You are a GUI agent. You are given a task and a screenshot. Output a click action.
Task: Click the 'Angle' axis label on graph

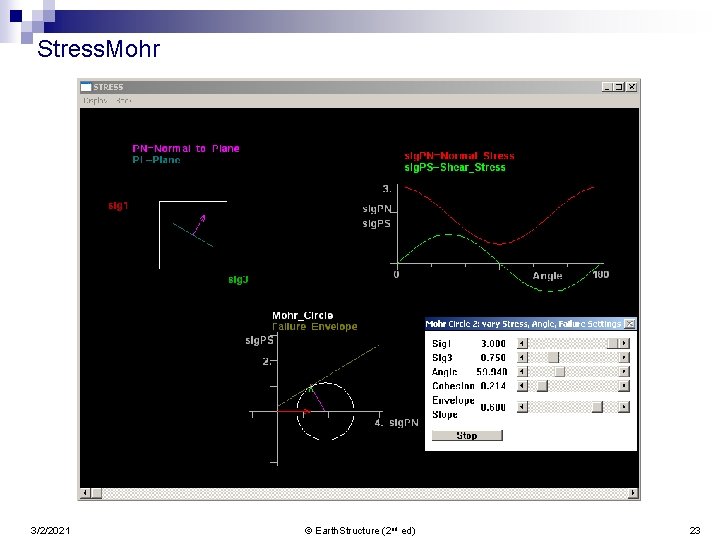[547, 276]
